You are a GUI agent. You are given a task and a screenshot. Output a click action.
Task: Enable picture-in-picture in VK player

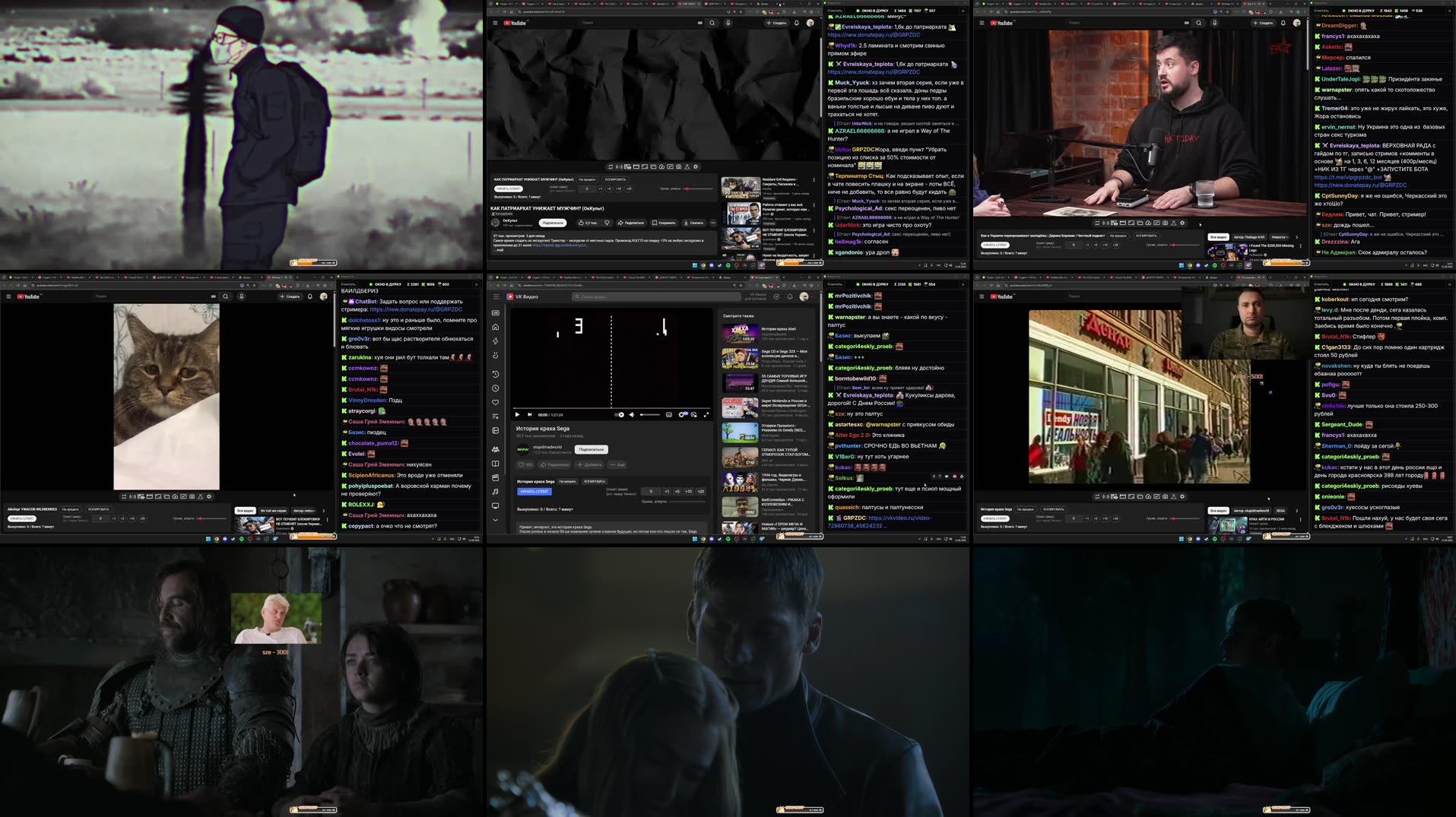click(694, 414)
